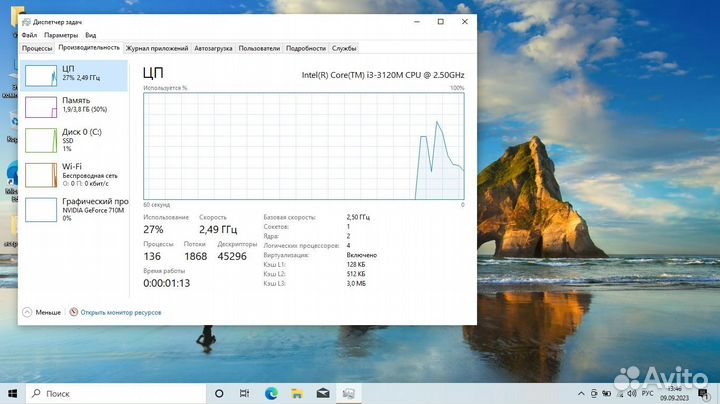Open the NVIDIA GeForce 710M GPU panel
This screenshot has width=720, height=404.
click(74, 210)
